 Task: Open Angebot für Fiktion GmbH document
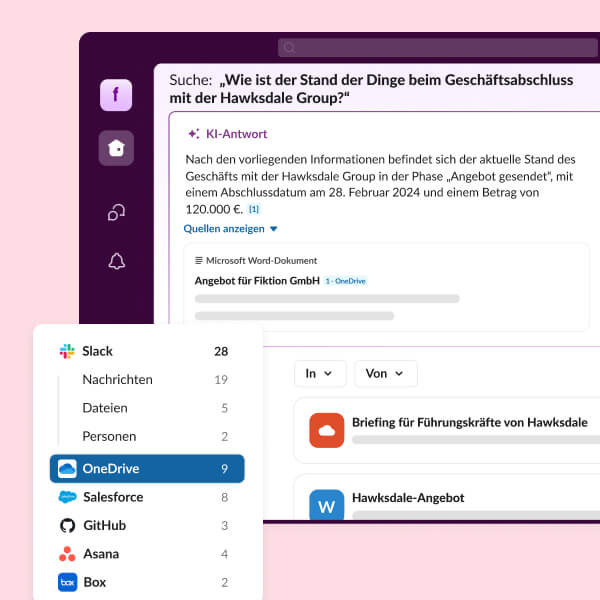point(257,281)
